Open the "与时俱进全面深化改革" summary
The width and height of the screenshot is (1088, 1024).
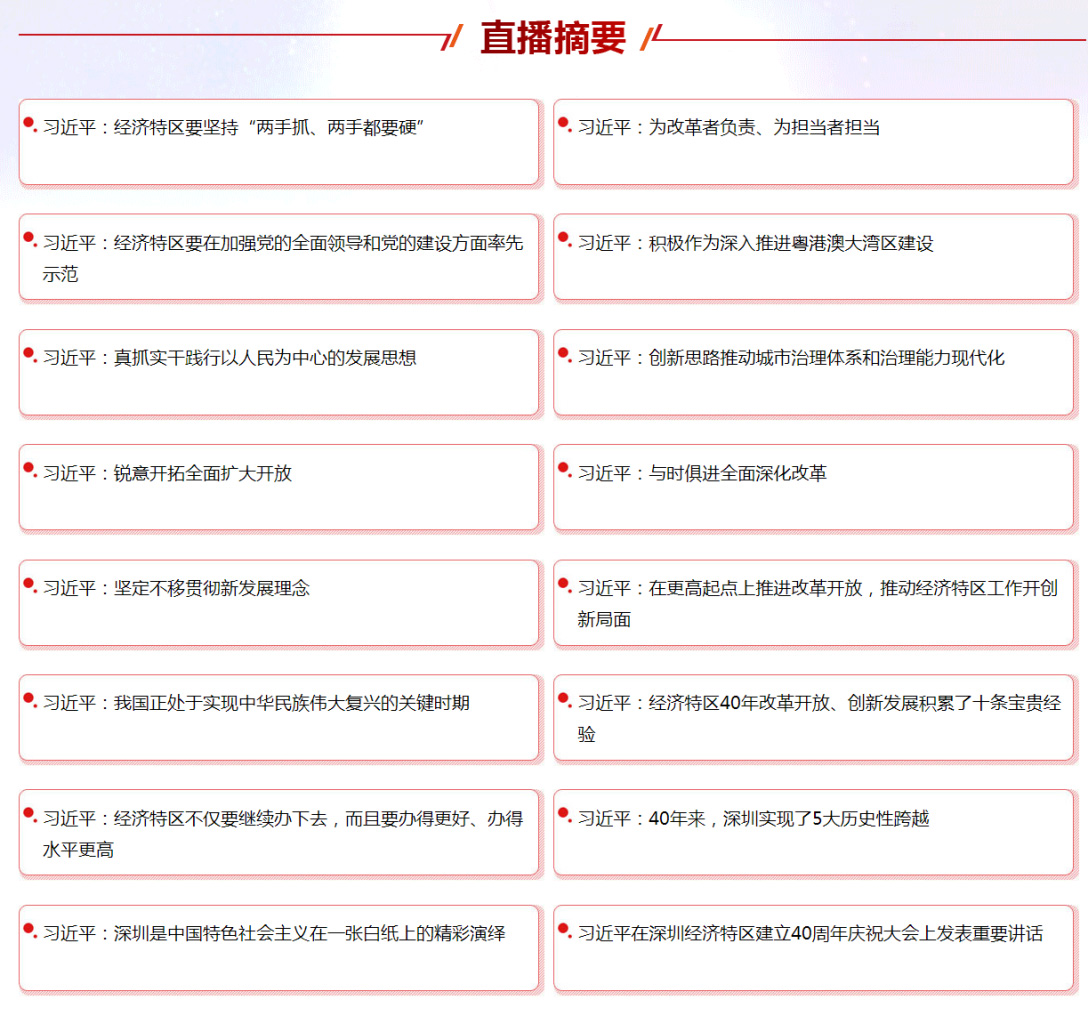pos(702,473)
